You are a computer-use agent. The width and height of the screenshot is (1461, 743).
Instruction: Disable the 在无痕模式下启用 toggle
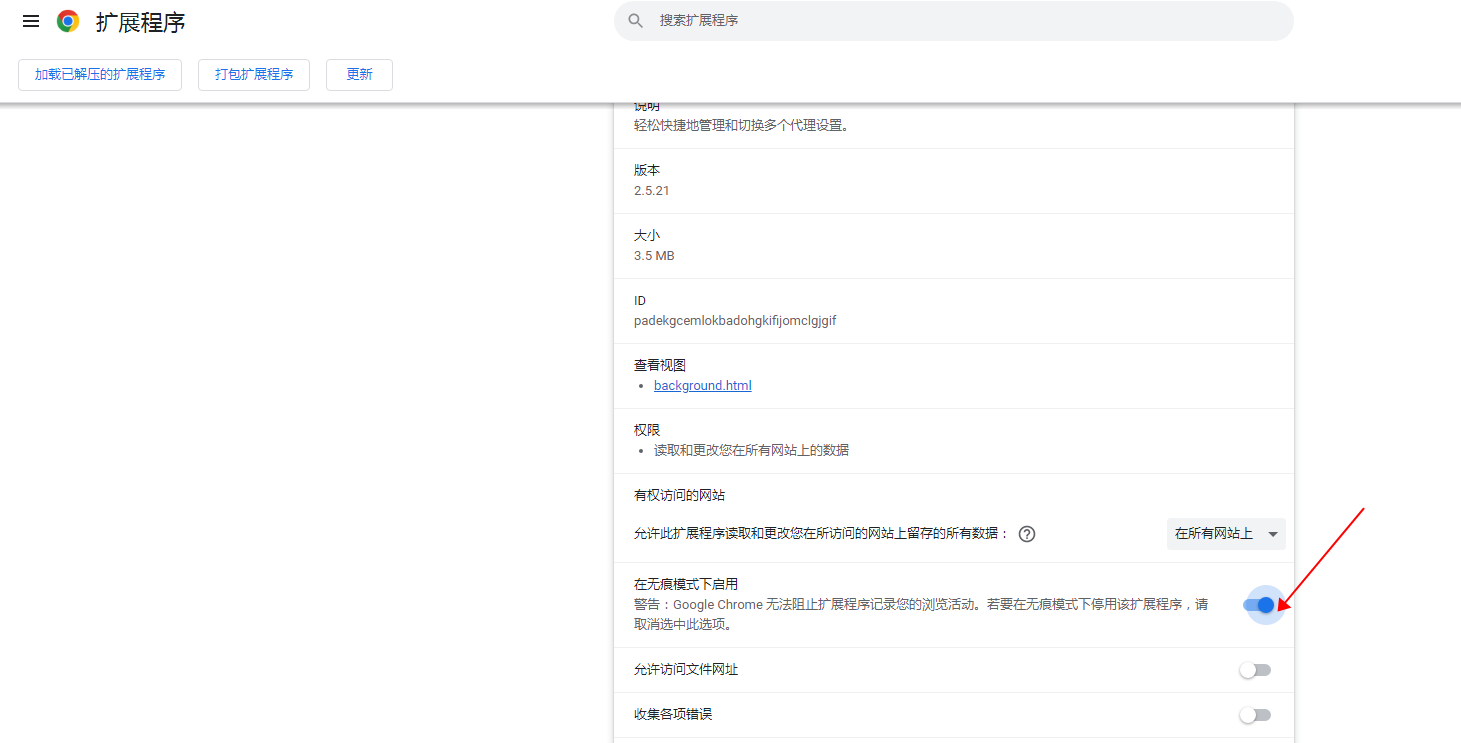click(1258, 605)
